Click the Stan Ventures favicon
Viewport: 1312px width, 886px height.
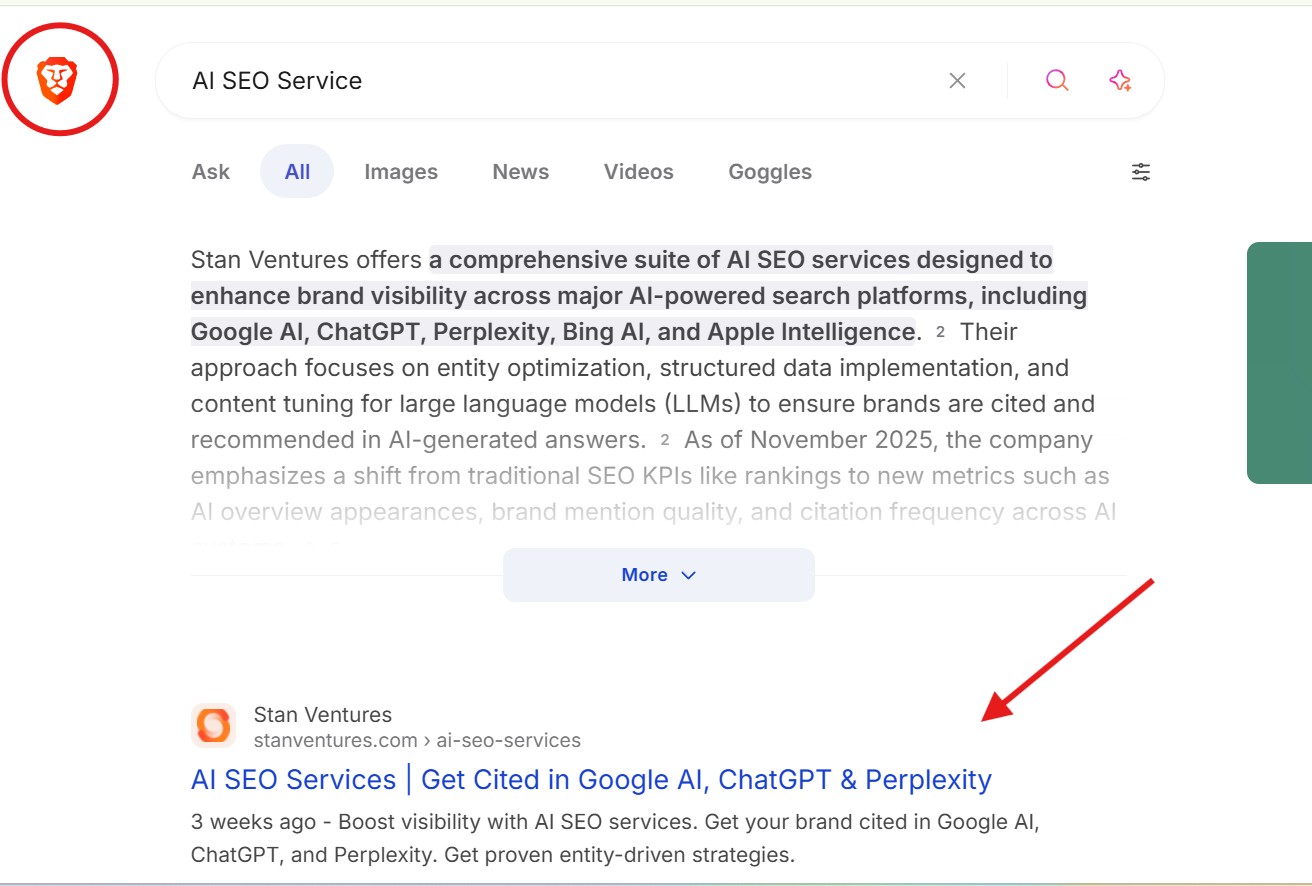coord(213,725)
